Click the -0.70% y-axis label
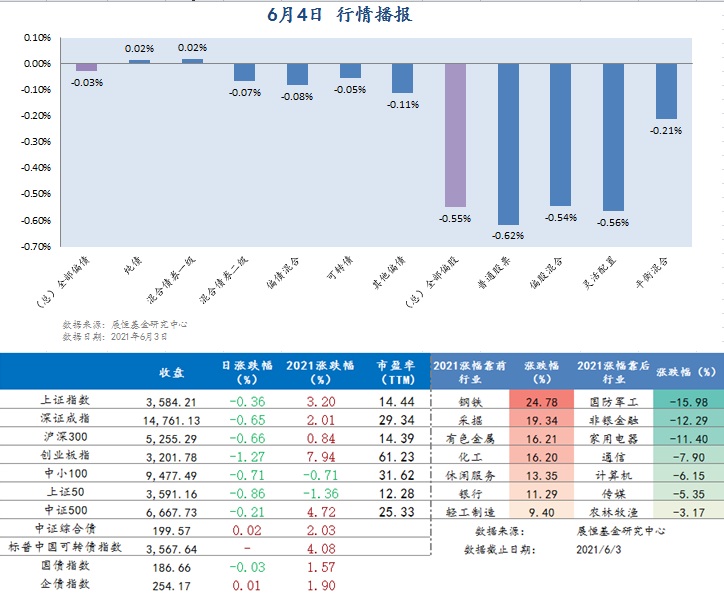 (36, 246)
